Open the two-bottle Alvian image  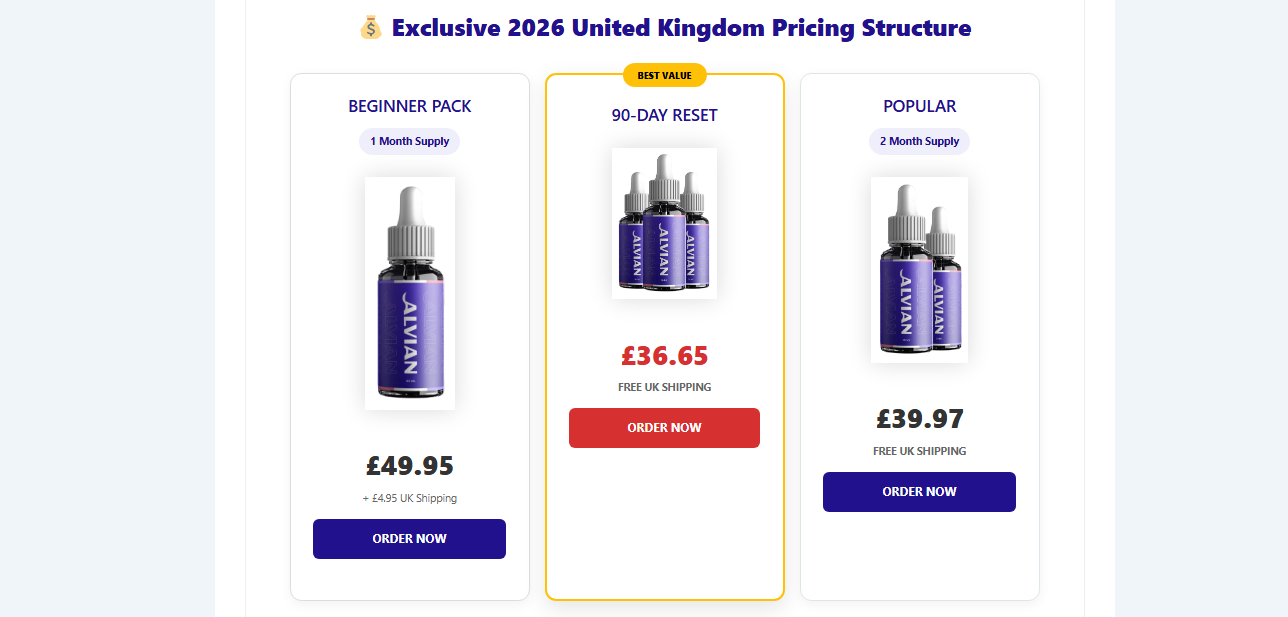920,270
